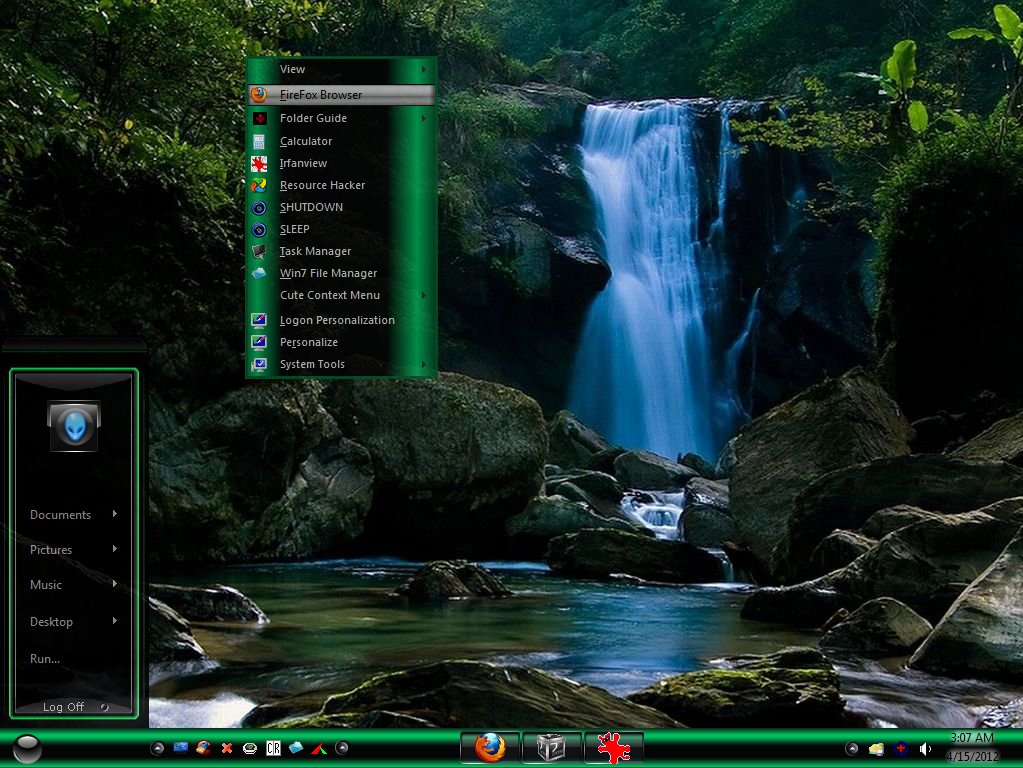1023x768 pixels.
Task: Click the light-blue file manager quick launch icon
Action: [x=296, y=748]
